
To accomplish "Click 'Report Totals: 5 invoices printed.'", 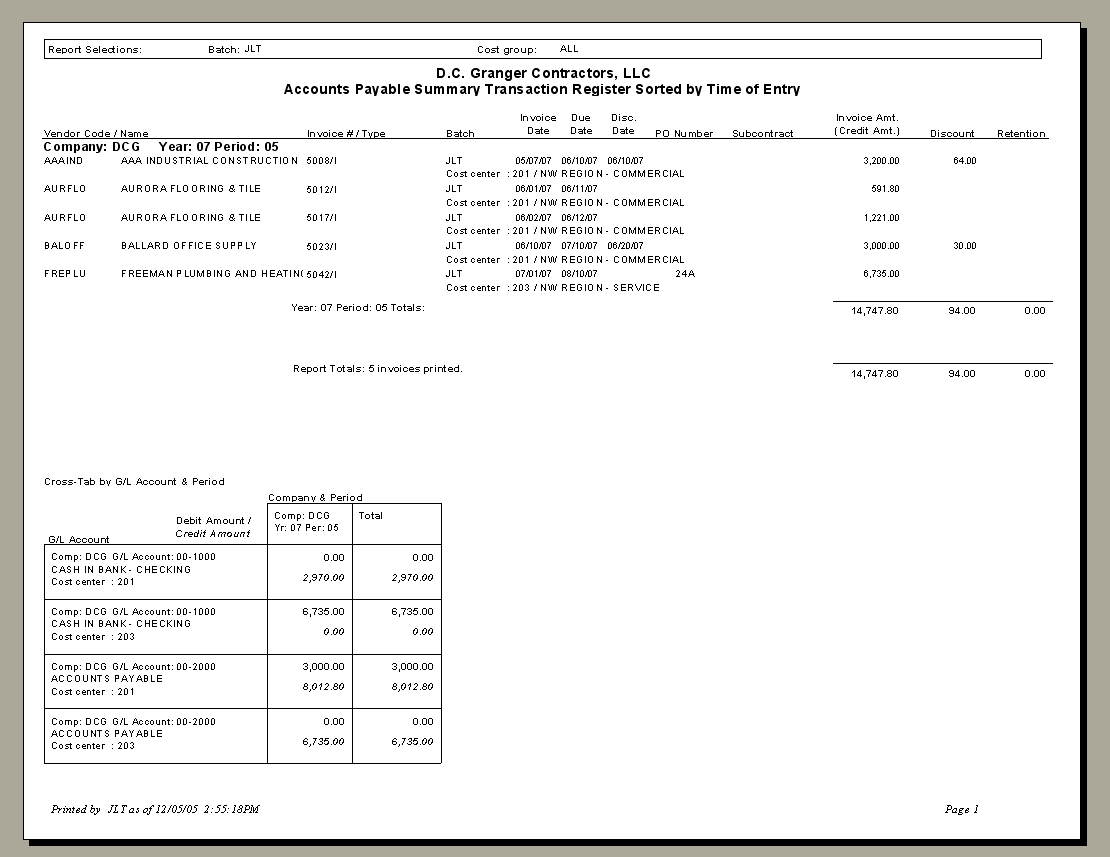I will [378, 369].
